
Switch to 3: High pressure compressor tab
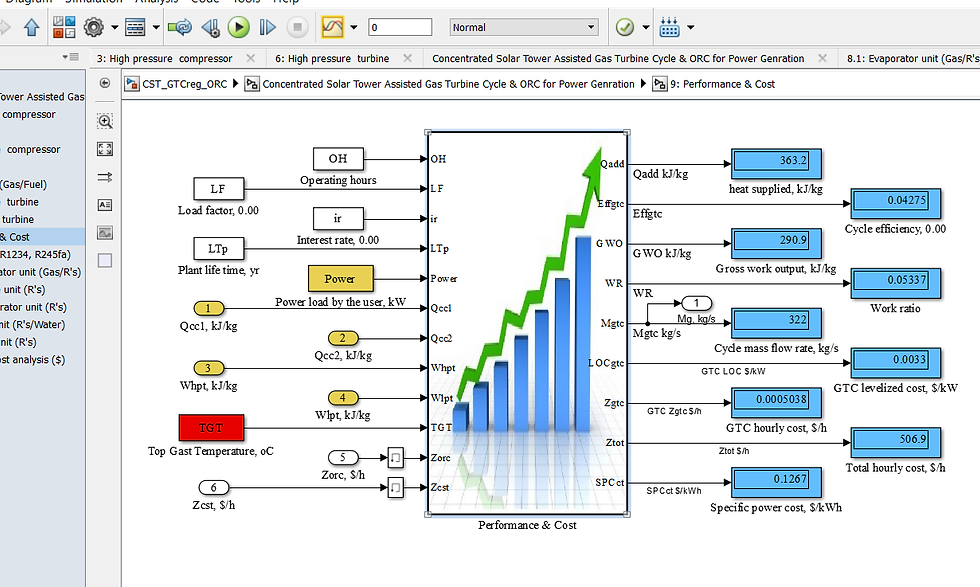(164, 58)
